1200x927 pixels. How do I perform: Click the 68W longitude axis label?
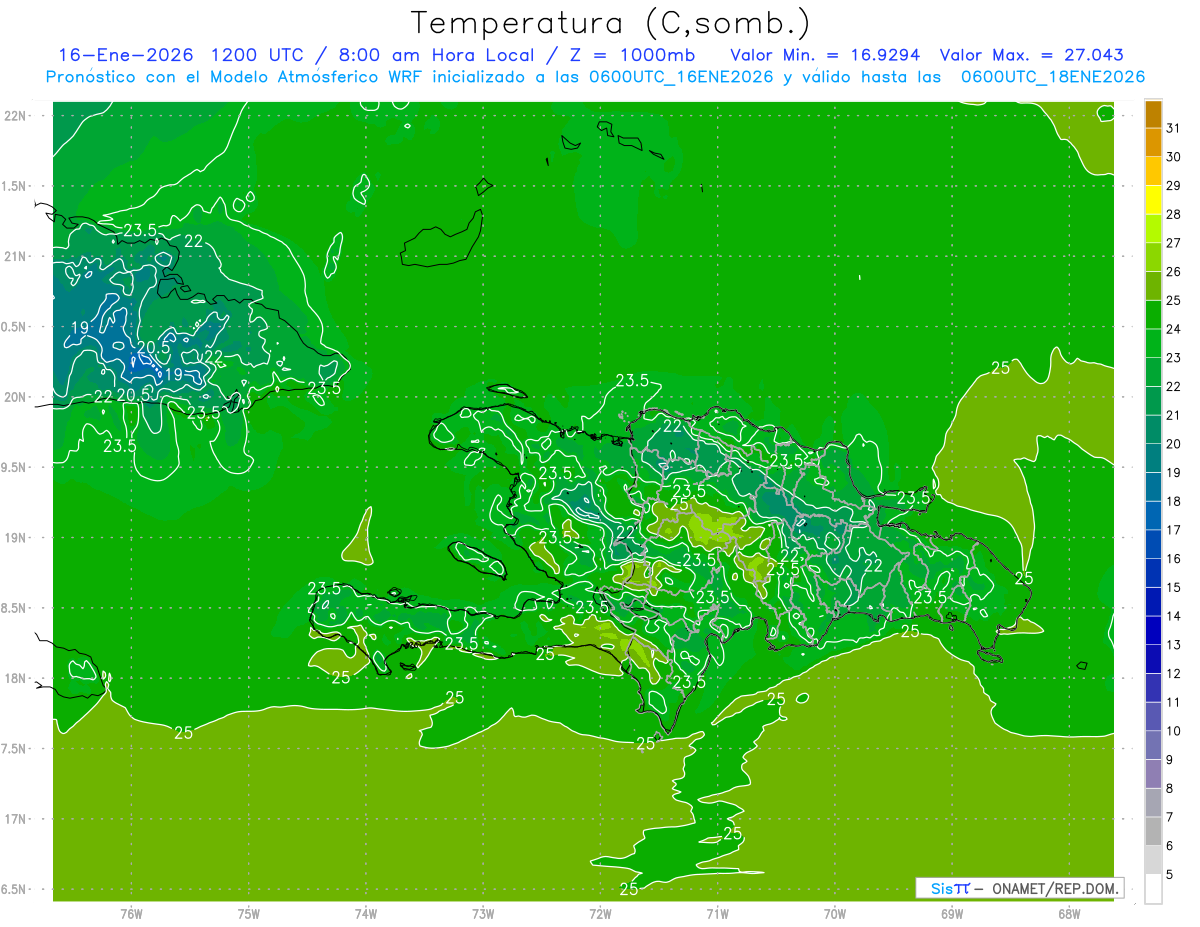tap(1069, 914)
